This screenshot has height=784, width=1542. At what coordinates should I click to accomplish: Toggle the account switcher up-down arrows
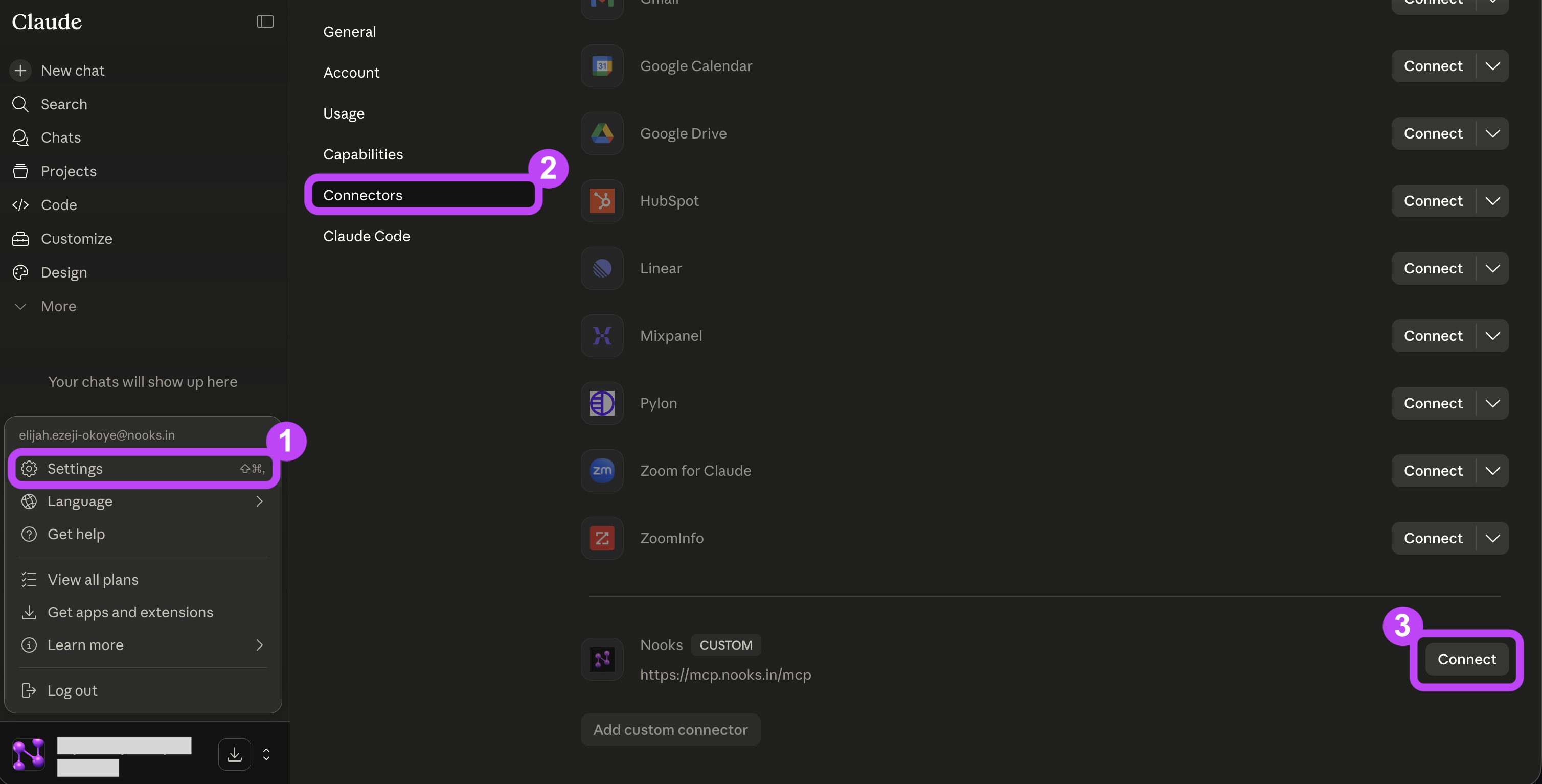coord(266,754)
